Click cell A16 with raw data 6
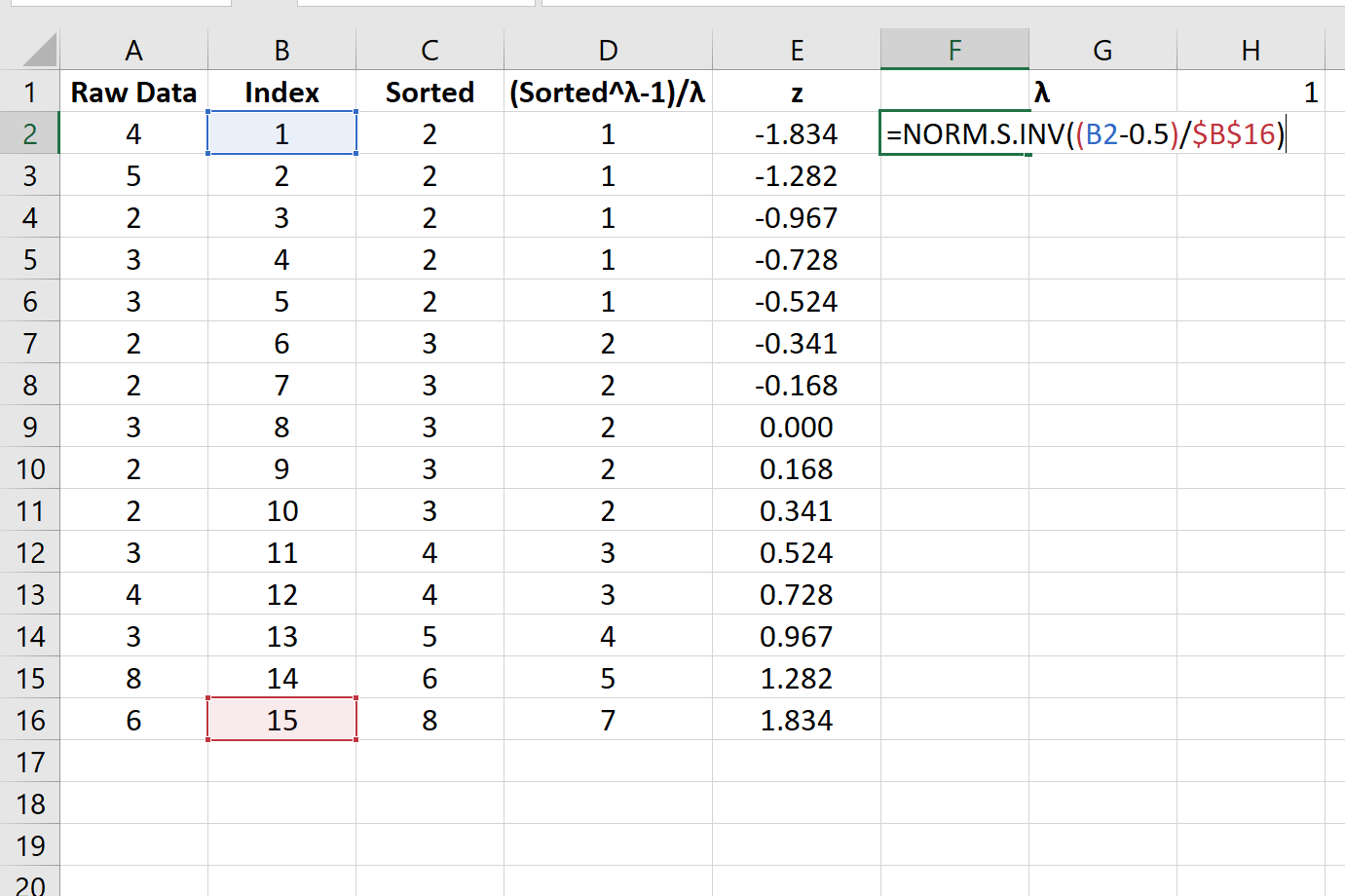This screenshot has width=1345, height=896. [x=133, y=720]
